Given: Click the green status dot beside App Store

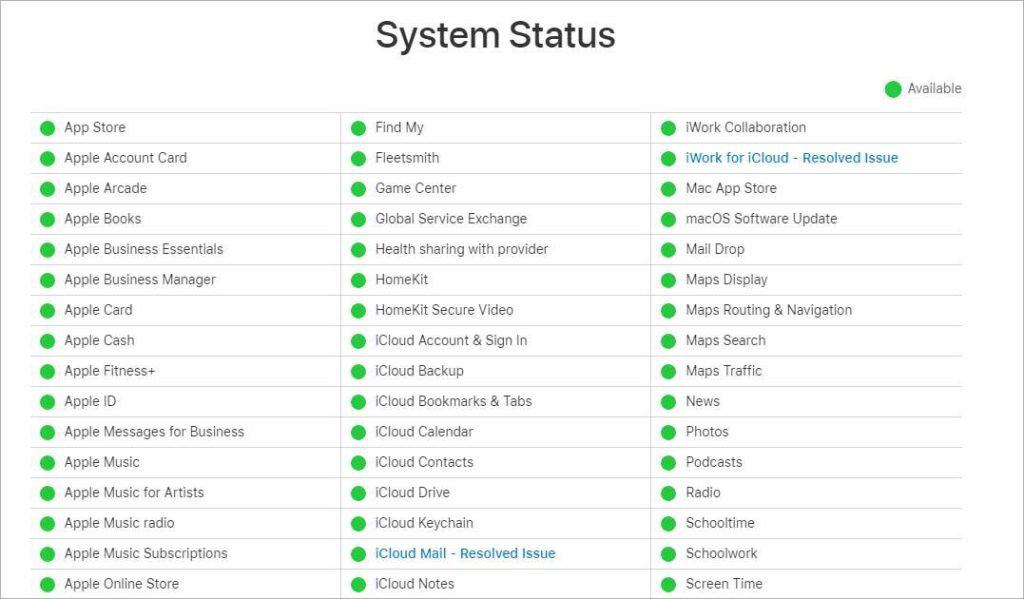Looking at the screenshot, I should 45,127.
